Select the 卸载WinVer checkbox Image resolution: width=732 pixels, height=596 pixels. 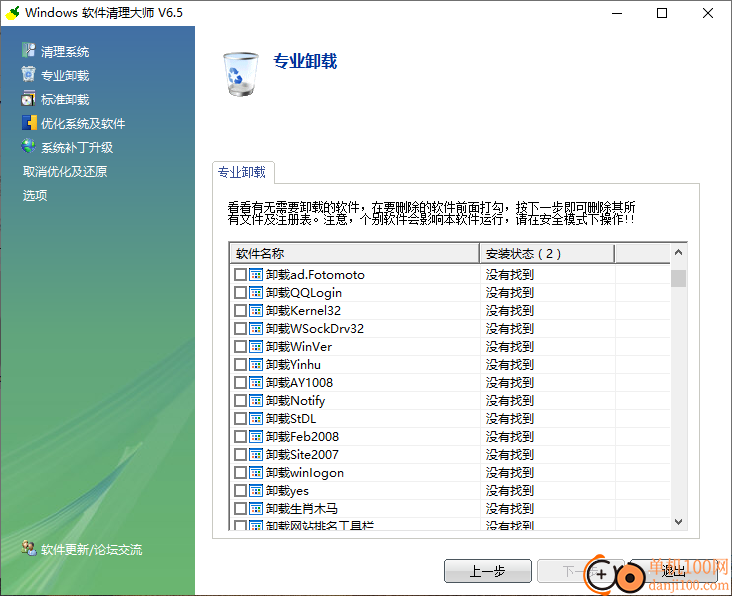pyautogui.click(x=240, y=347)
